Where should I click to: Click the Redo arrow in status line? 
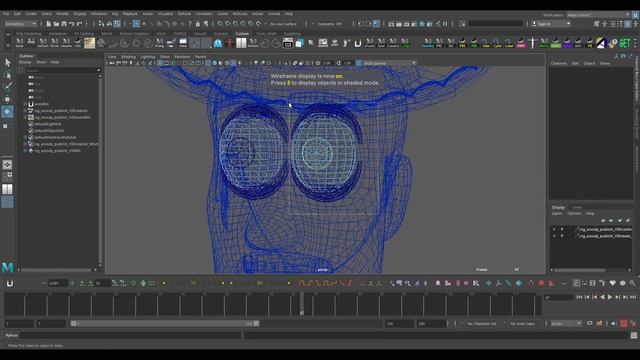coord(80,24)
